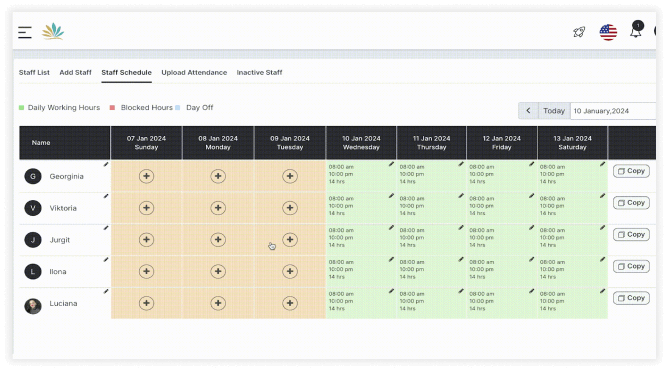Open Inactive Staff tab
668x371 pixels.
point(259,72)
